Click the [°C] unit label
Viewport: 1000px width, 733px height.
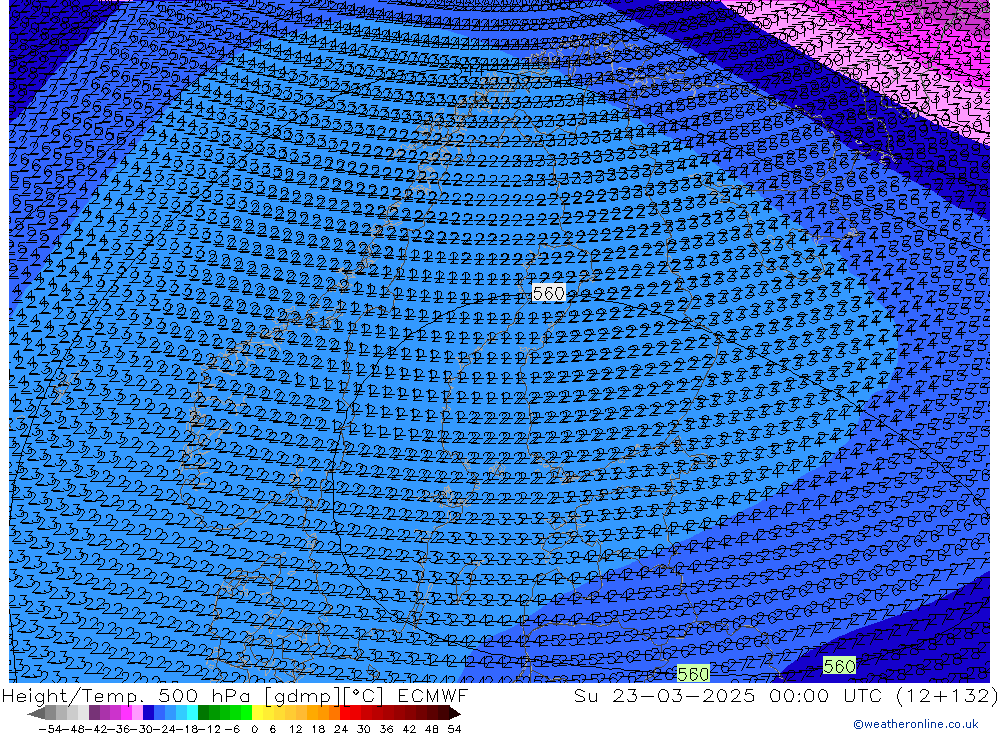[364, 696]
